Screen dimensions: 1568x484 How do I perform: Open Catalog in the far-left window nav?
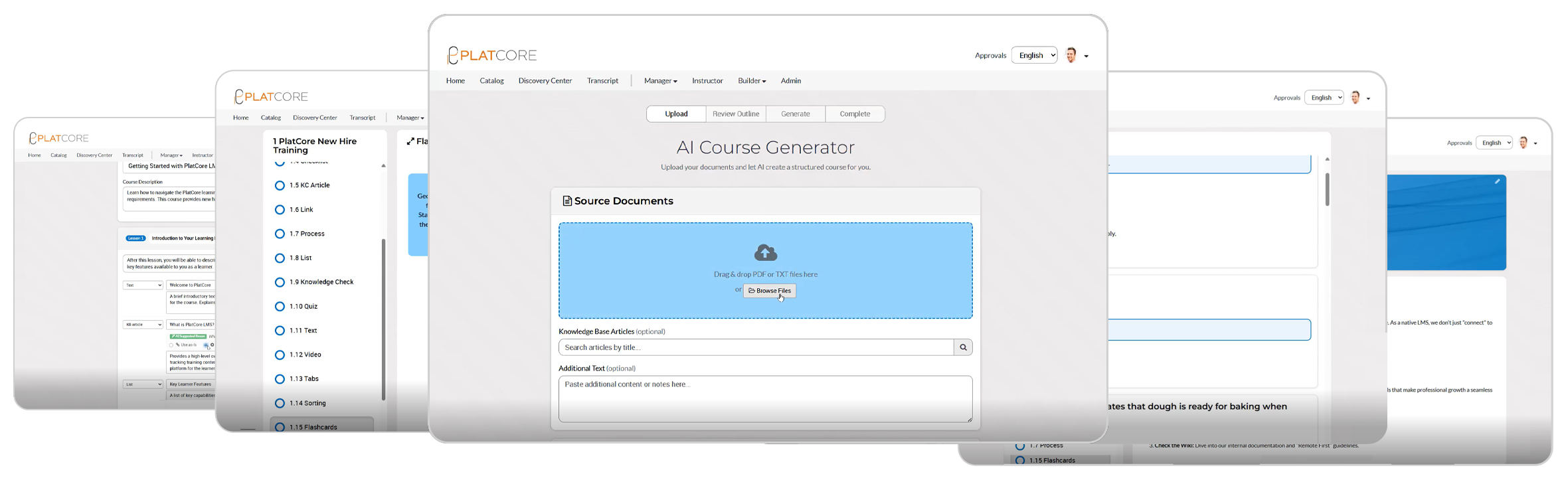pos(58,155)
